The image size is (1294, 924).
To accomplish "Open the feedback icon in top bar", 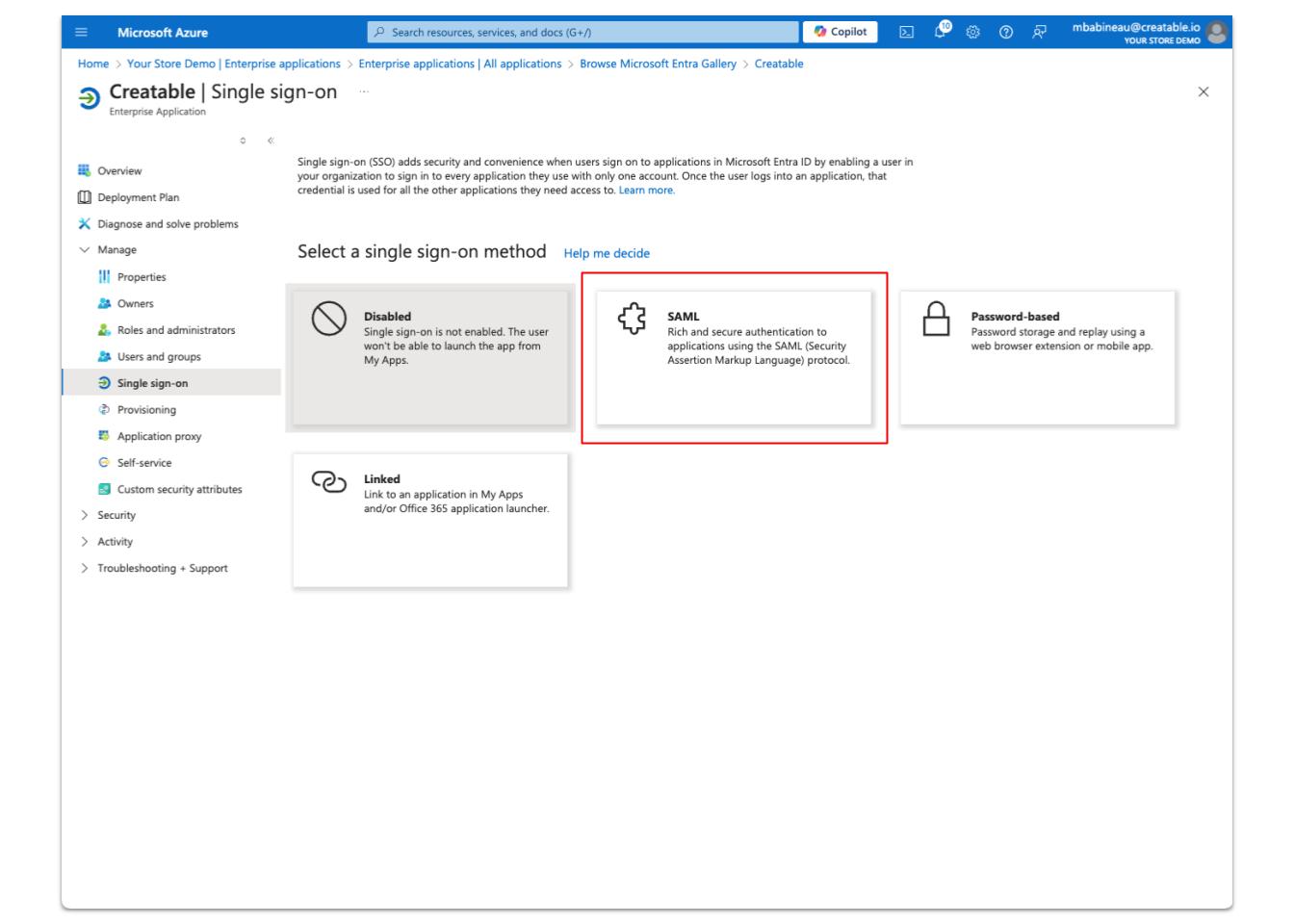I will pos(1039,32).
